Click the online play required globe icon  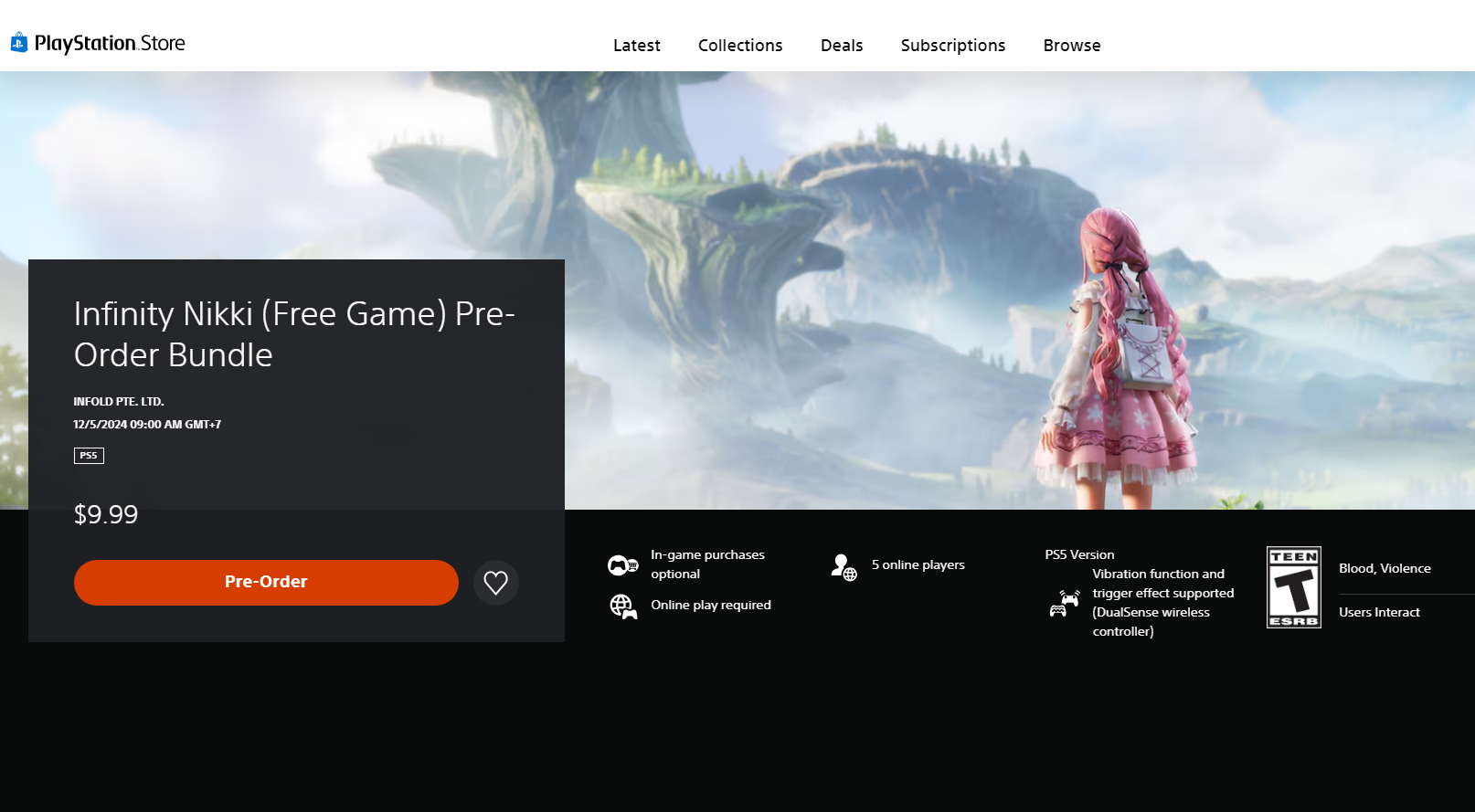[x=623, y=606]
